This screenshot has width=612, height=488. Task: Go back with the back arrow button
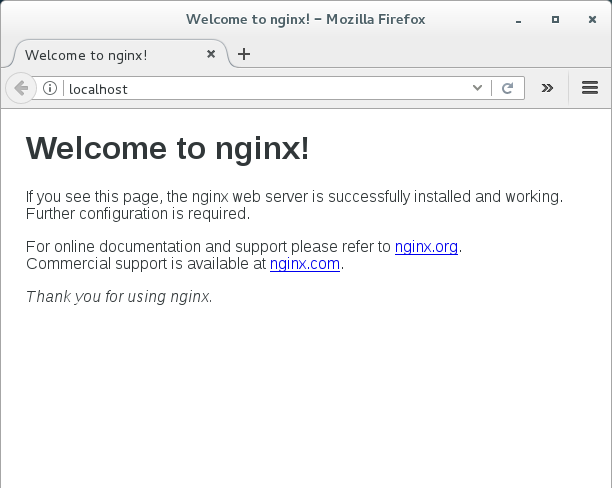pos(20,88)
